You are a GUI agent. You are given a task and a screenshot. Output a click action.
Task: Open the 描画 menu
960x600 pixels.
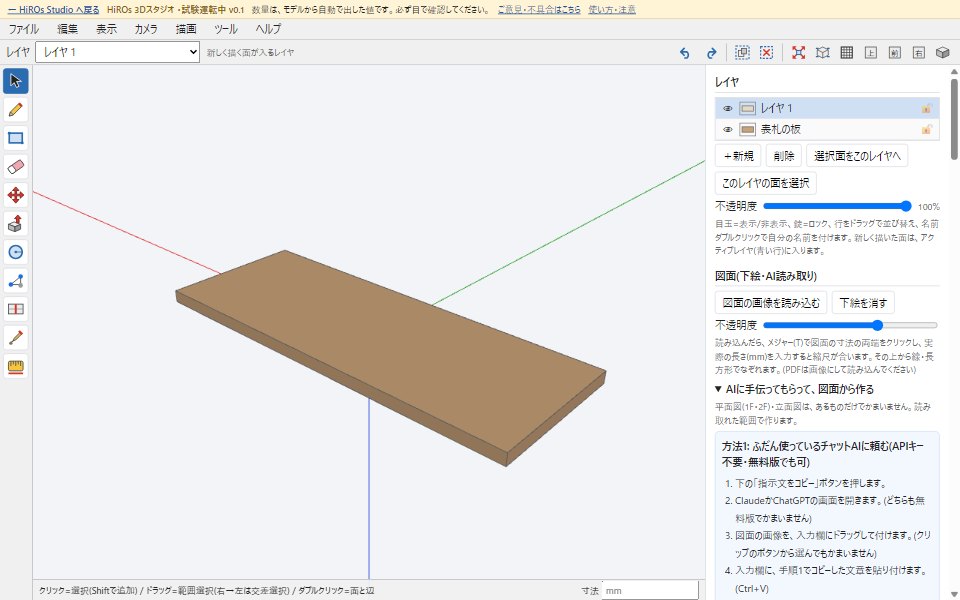tap(186, 29)
